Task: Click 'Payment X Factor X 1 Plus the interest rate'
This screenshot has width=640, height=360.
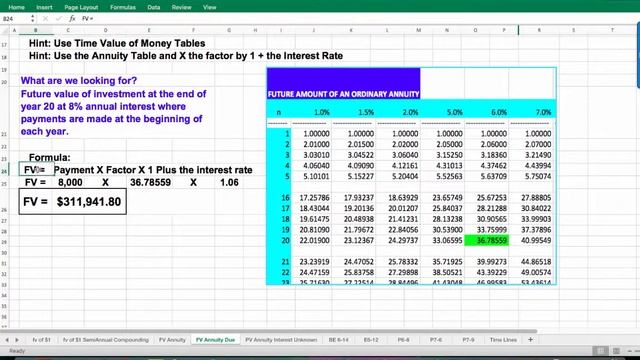Action: tap(153, 170)
